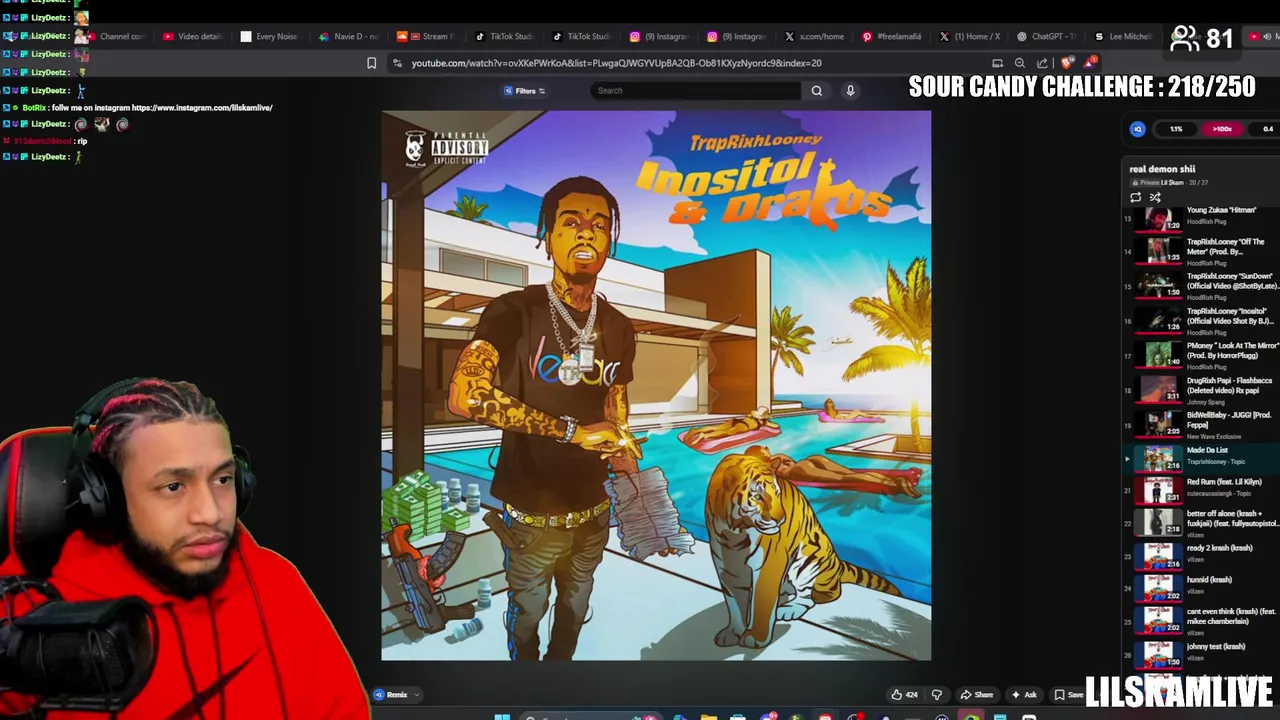Click the Ask button under video
1280x720 pixels.
point(1024,695)
